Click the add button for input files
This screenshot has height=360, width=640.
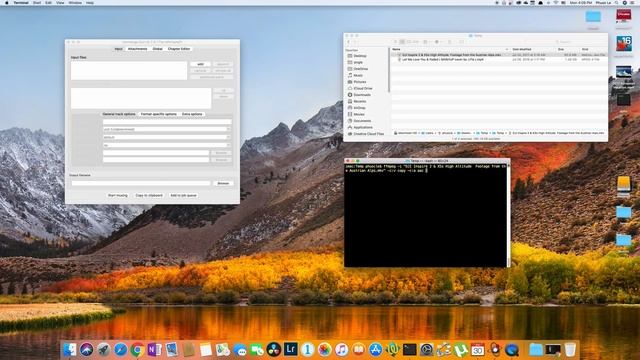[200, 64]
